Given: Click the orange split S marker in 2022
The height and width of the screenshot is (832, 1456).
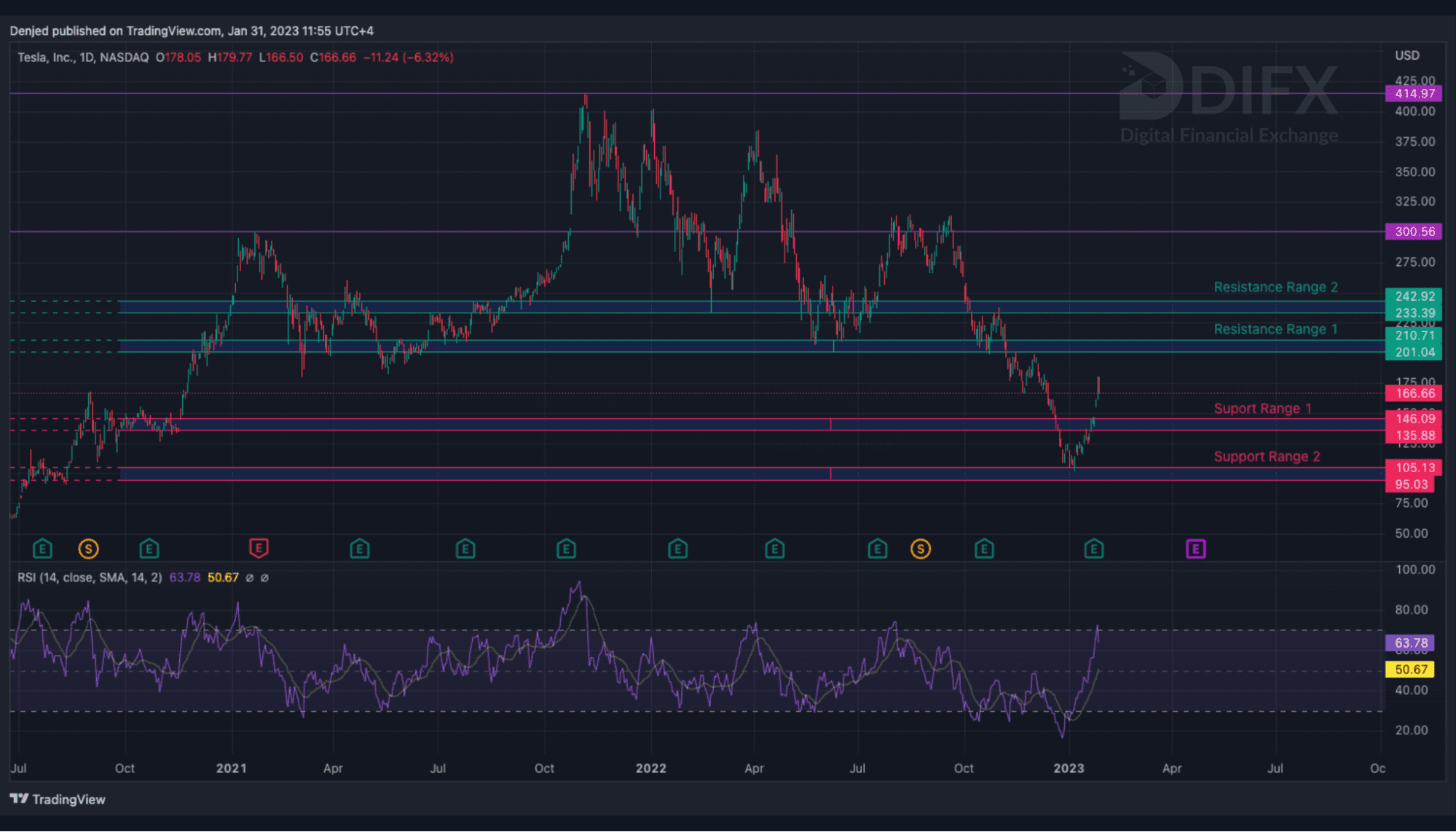Looking at the screenshot, I should (921, 549).
